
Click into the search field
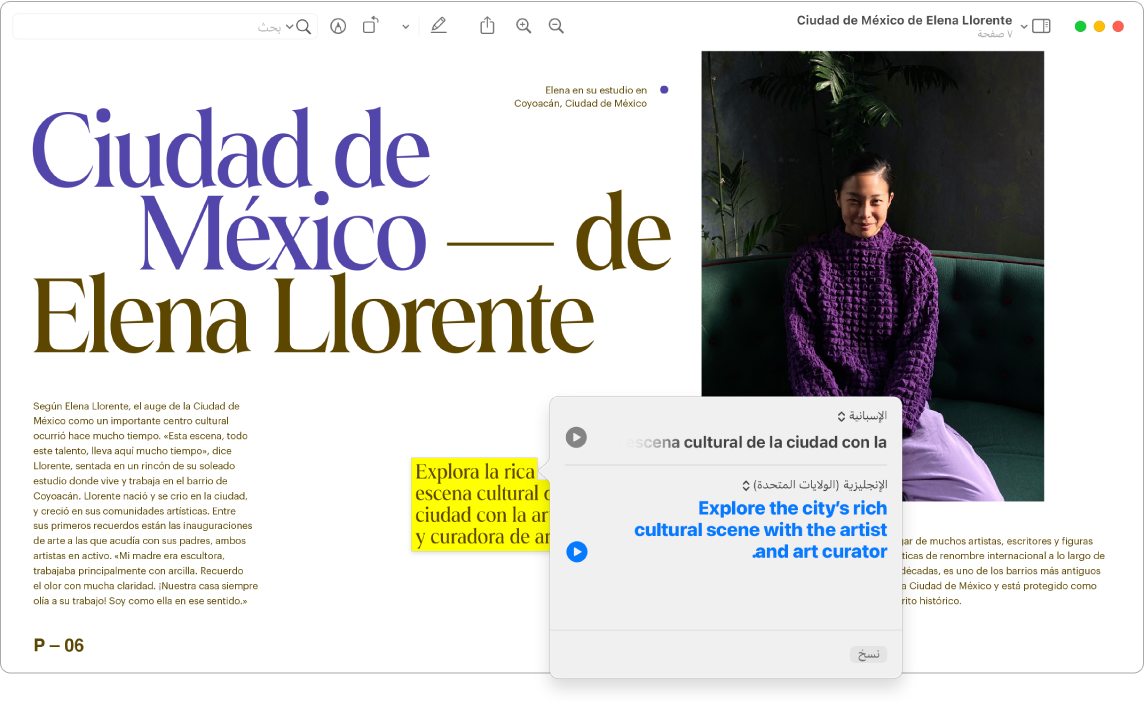coord(150,26)
